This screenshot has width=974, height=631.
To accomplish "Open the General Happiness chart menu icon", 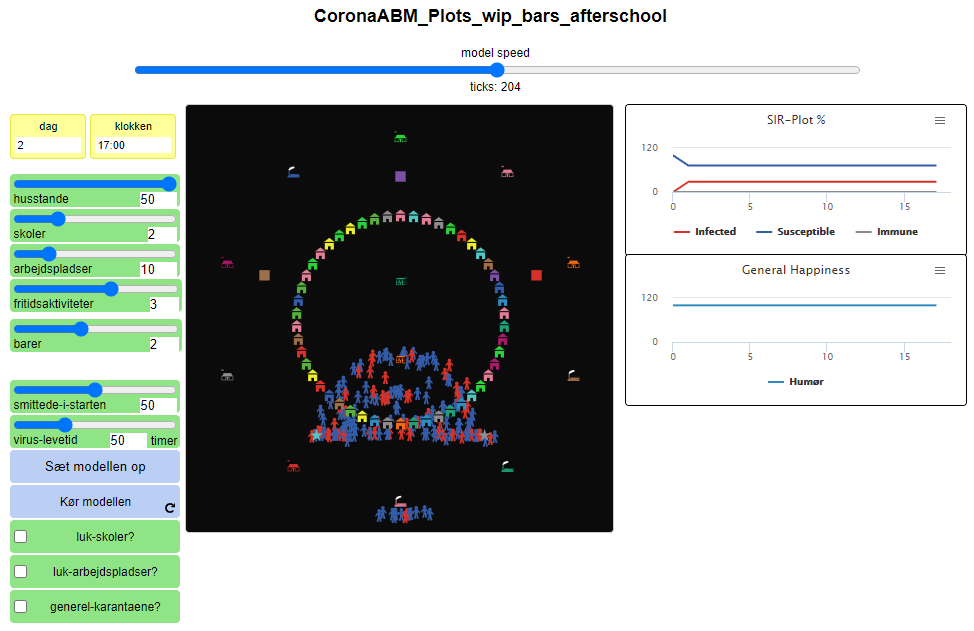I will (x=940, y=271).
